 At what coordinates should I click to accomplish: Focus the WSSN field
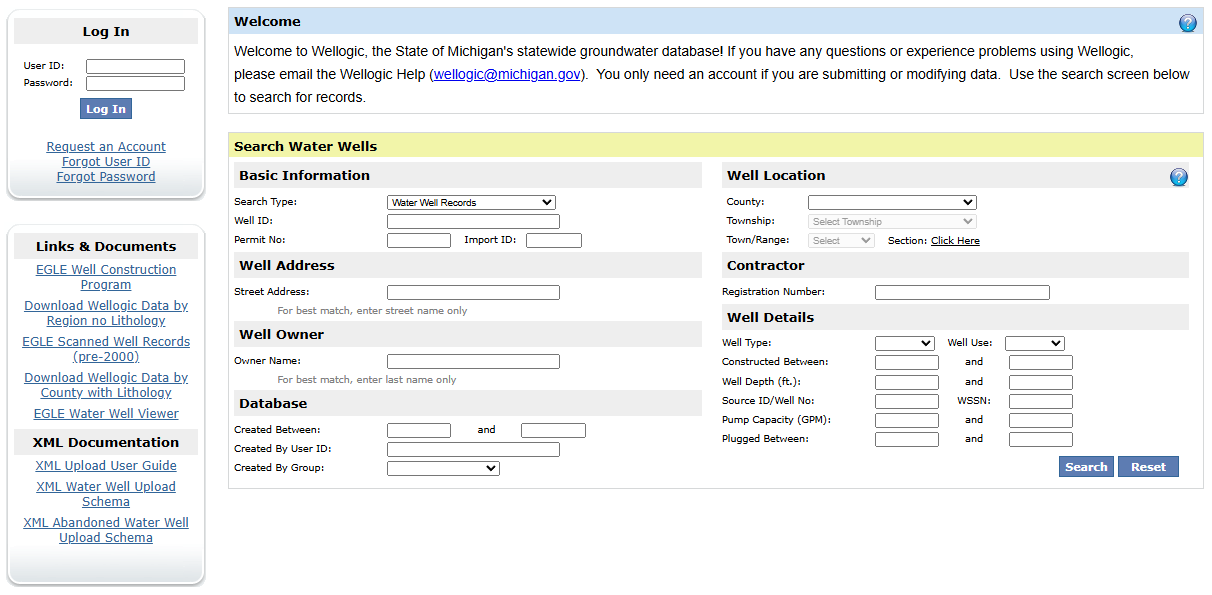[x=1041, y=401]
